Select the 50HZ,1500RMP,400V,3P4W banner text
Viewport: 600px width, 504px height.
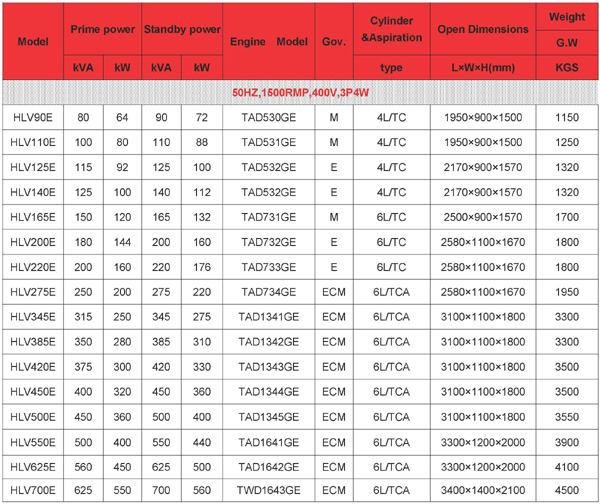point(300,93)
